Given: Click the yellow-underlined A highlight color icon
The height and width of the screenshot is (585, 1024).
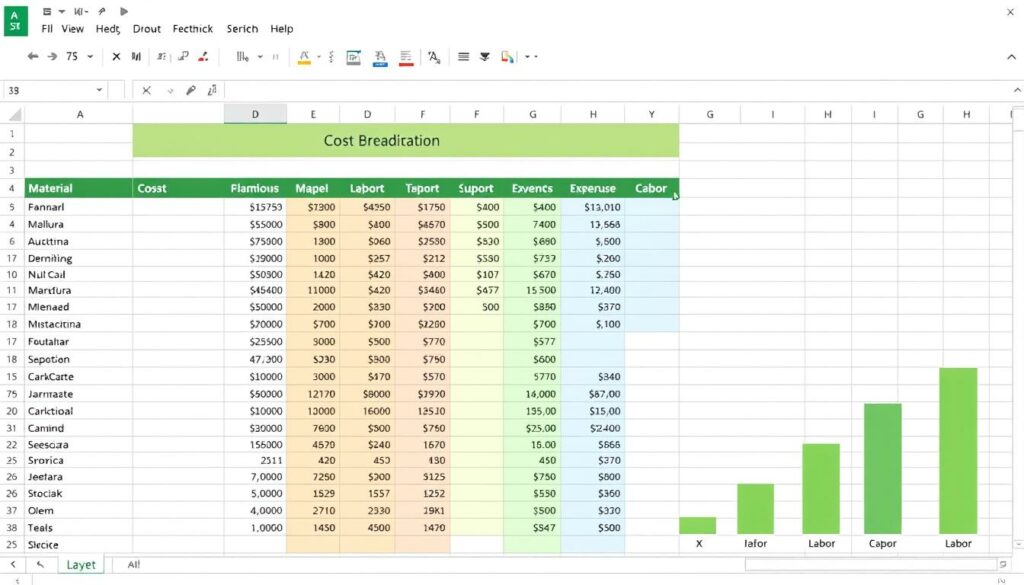Looking at the screenshot, I should tap(304, 57).
